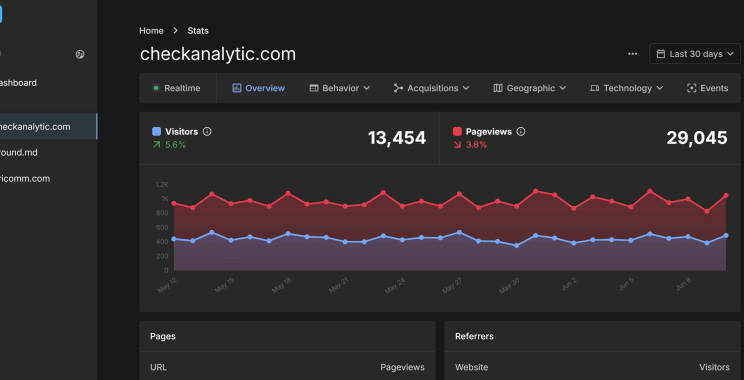Viewport: 744px width, 380px height.
Task: Click the Acquisitions branch icon
Action: (398, 88)
